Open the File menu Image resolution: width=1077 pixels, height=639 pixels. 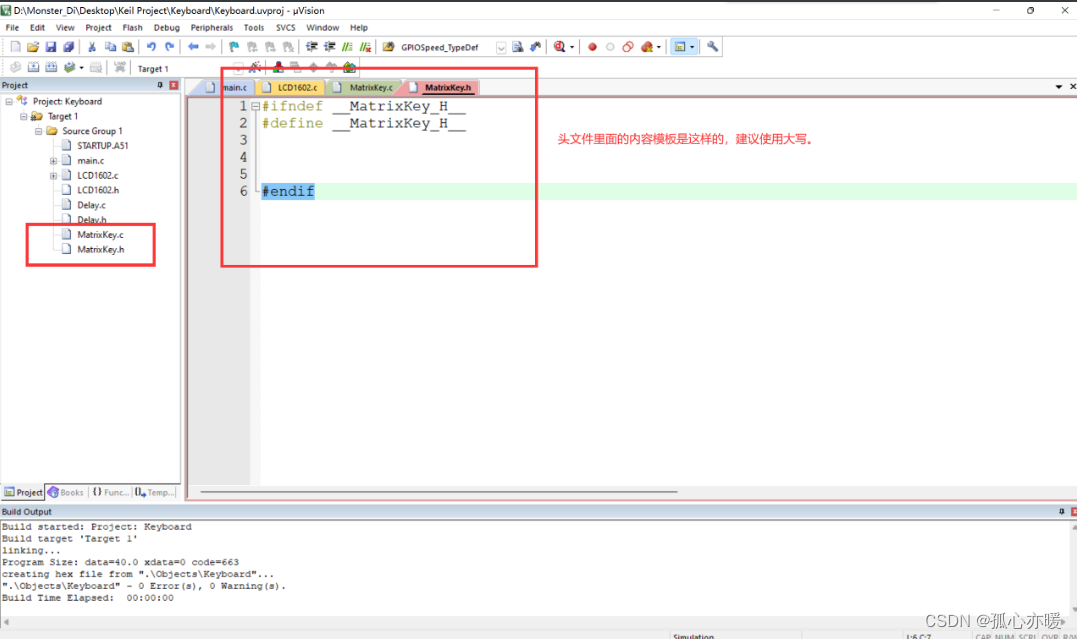point(12,27)
